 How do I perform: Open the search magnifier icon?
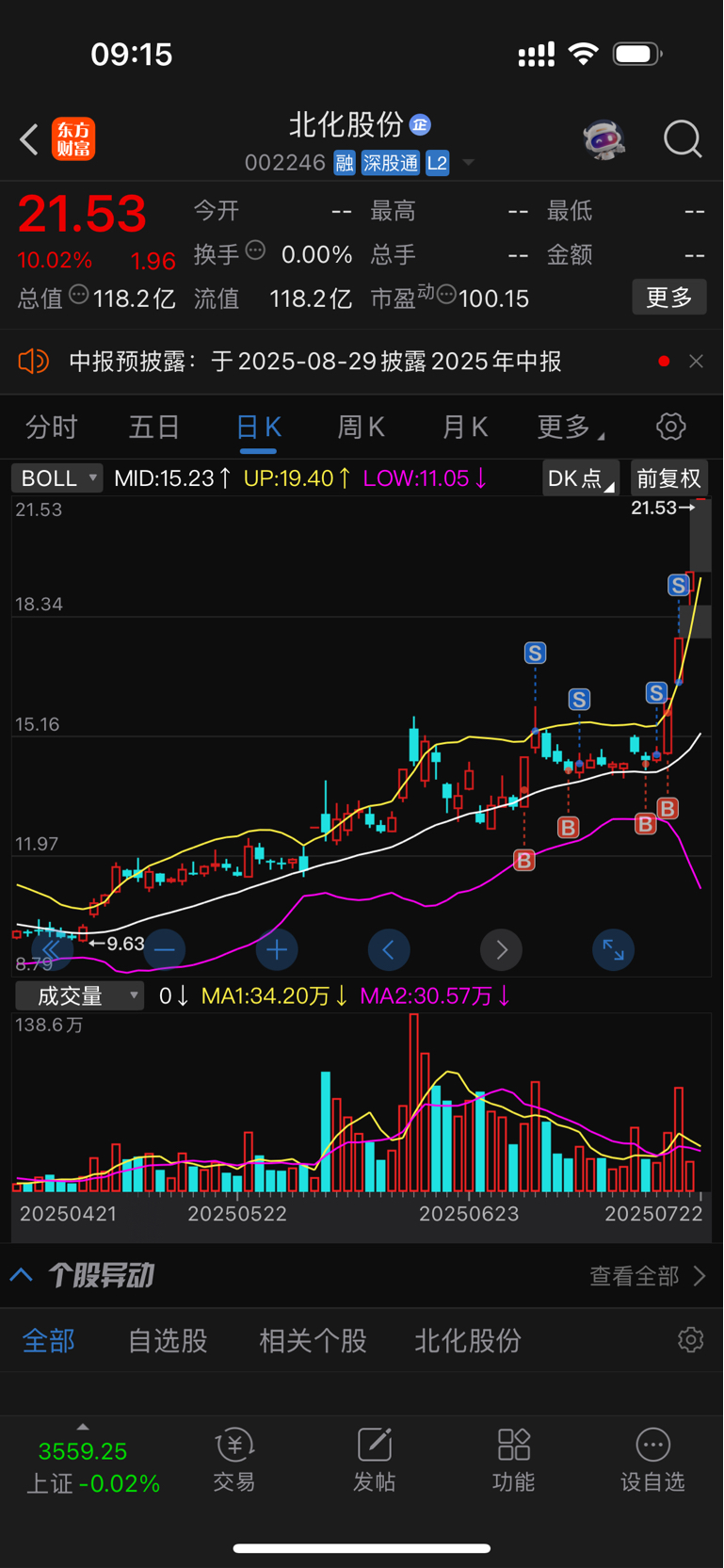coord(683,139)
